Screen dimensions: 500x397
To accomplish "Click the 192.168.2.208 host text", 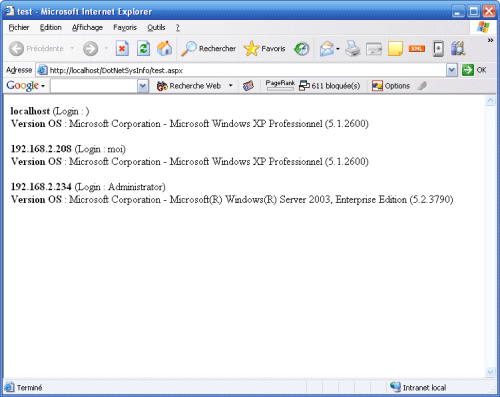I will tap(41, 149).
